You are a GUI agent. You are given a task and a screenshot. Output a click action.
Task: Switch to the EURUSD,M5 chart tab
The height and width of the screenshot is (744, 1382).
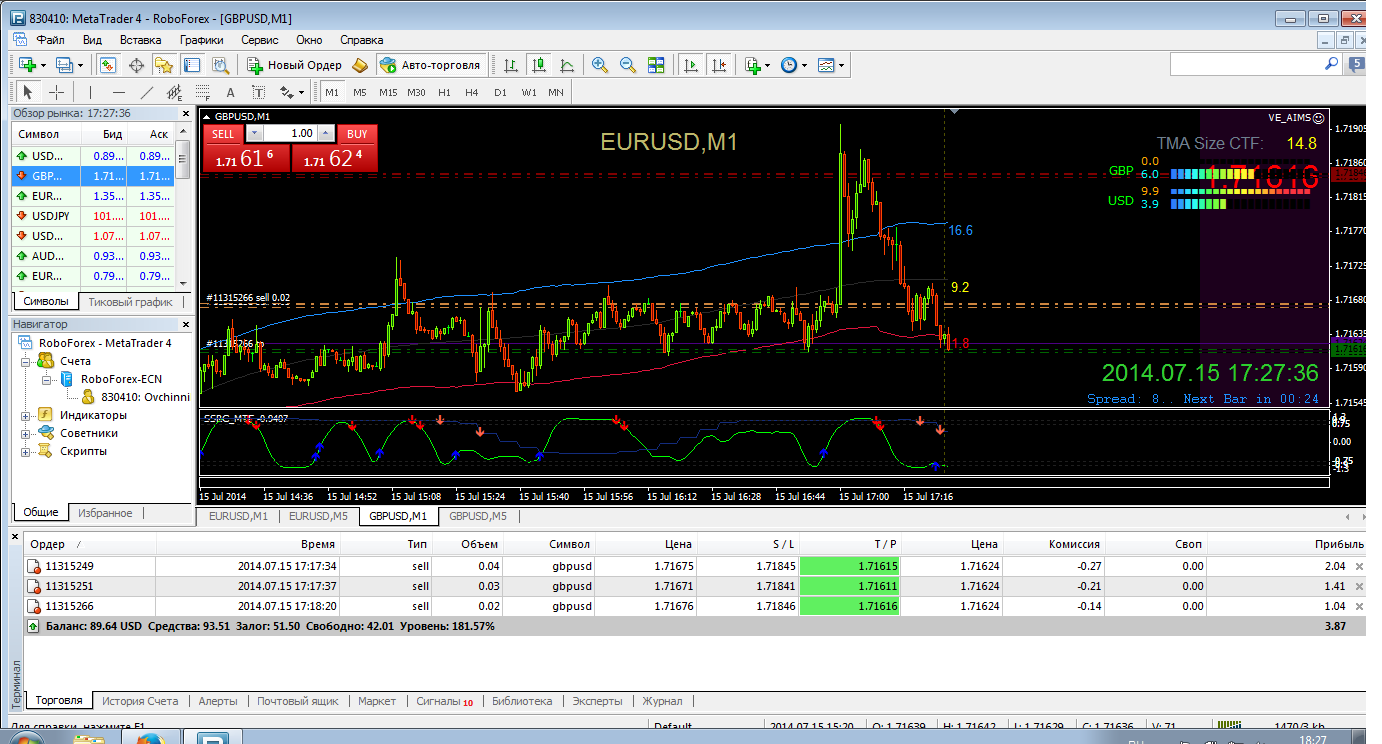click(318, 516)
